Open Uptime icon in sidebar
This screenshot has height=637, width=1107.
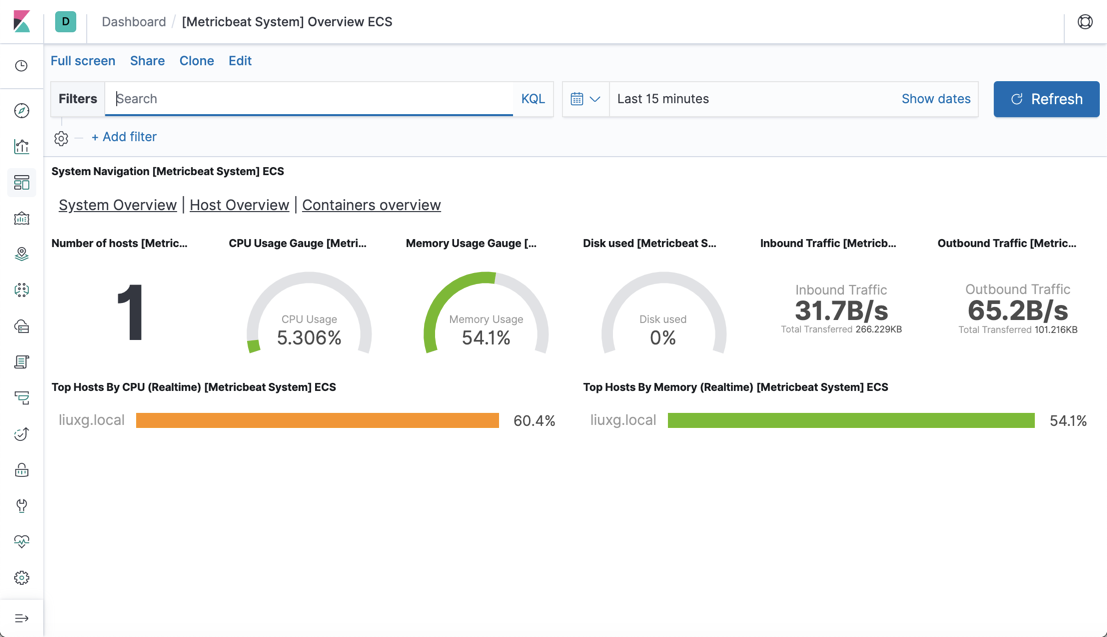tap(22, 434)
